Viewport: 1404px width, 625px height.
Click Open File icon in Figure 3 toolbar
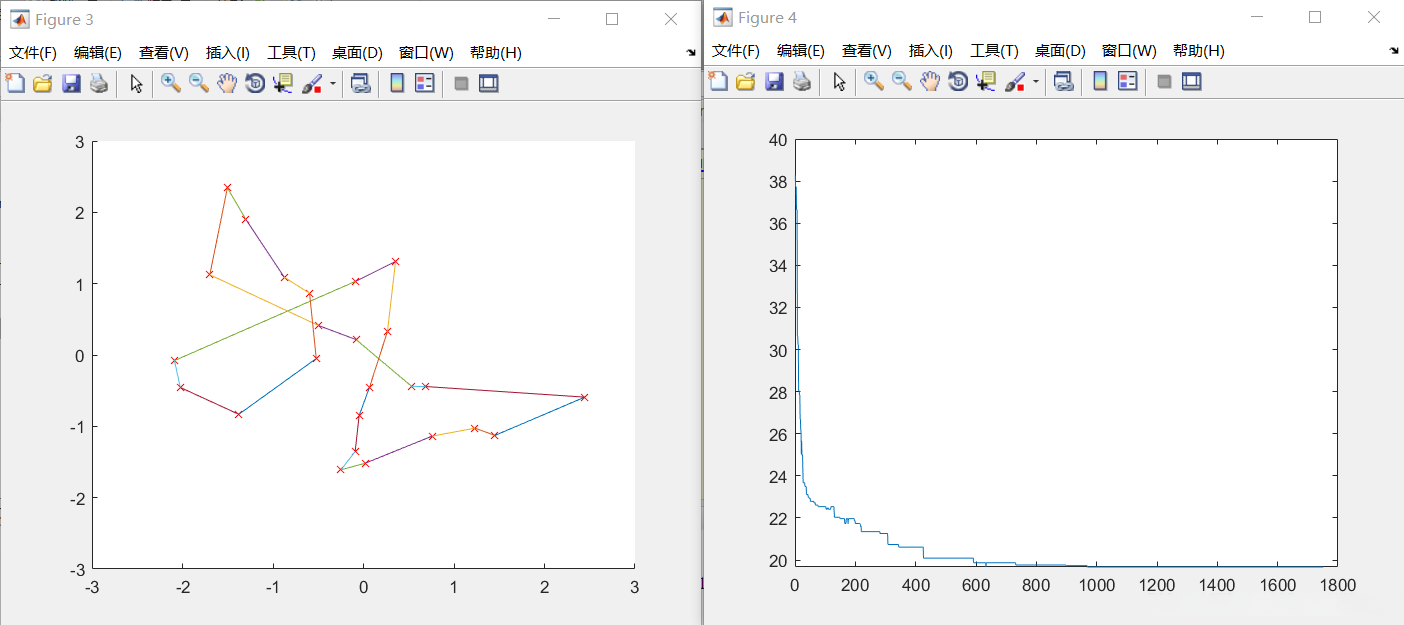pos(43,83)
